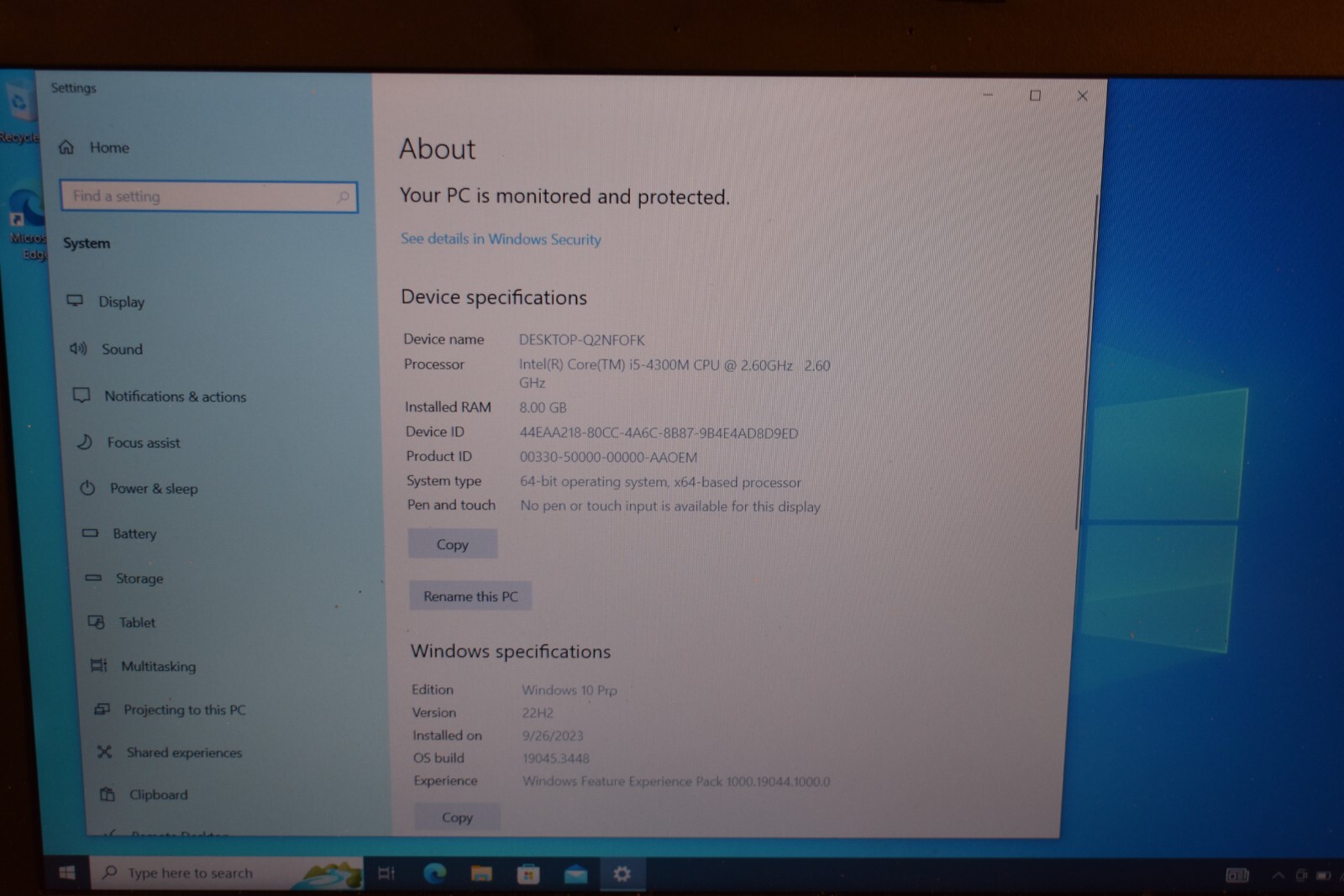Click the Battery icon in sidebar
The width and height of the screenshot is (1344, 896).
click(x=90, y=533)
